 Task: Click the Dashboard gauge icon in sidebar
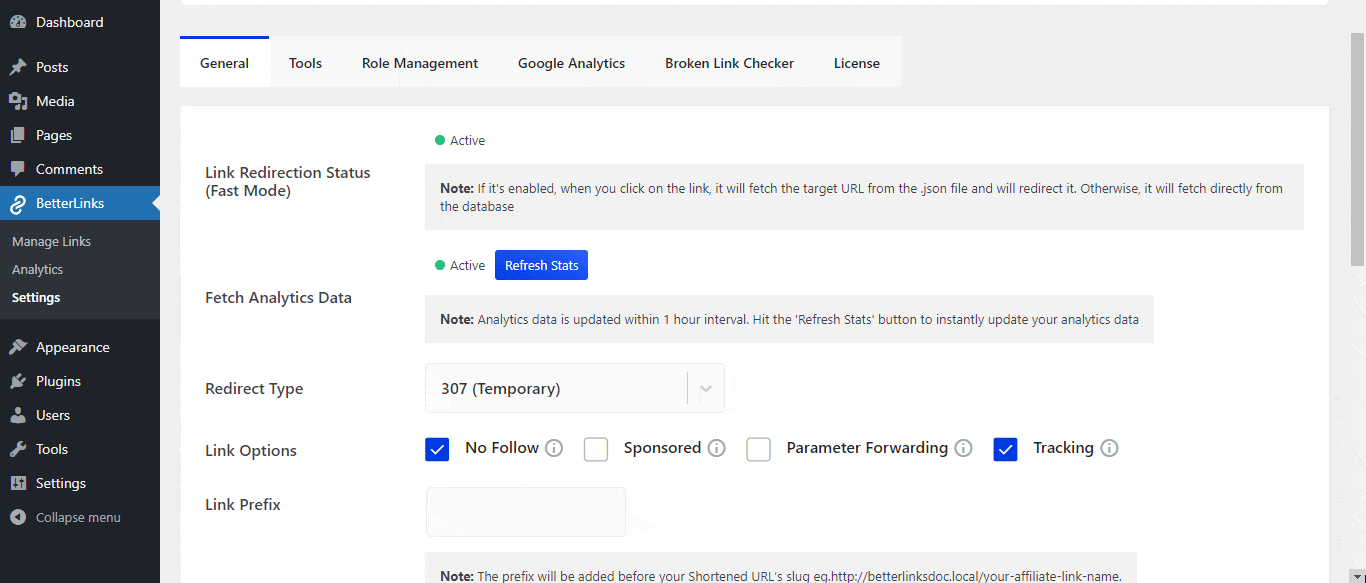(x=18, y=22)
